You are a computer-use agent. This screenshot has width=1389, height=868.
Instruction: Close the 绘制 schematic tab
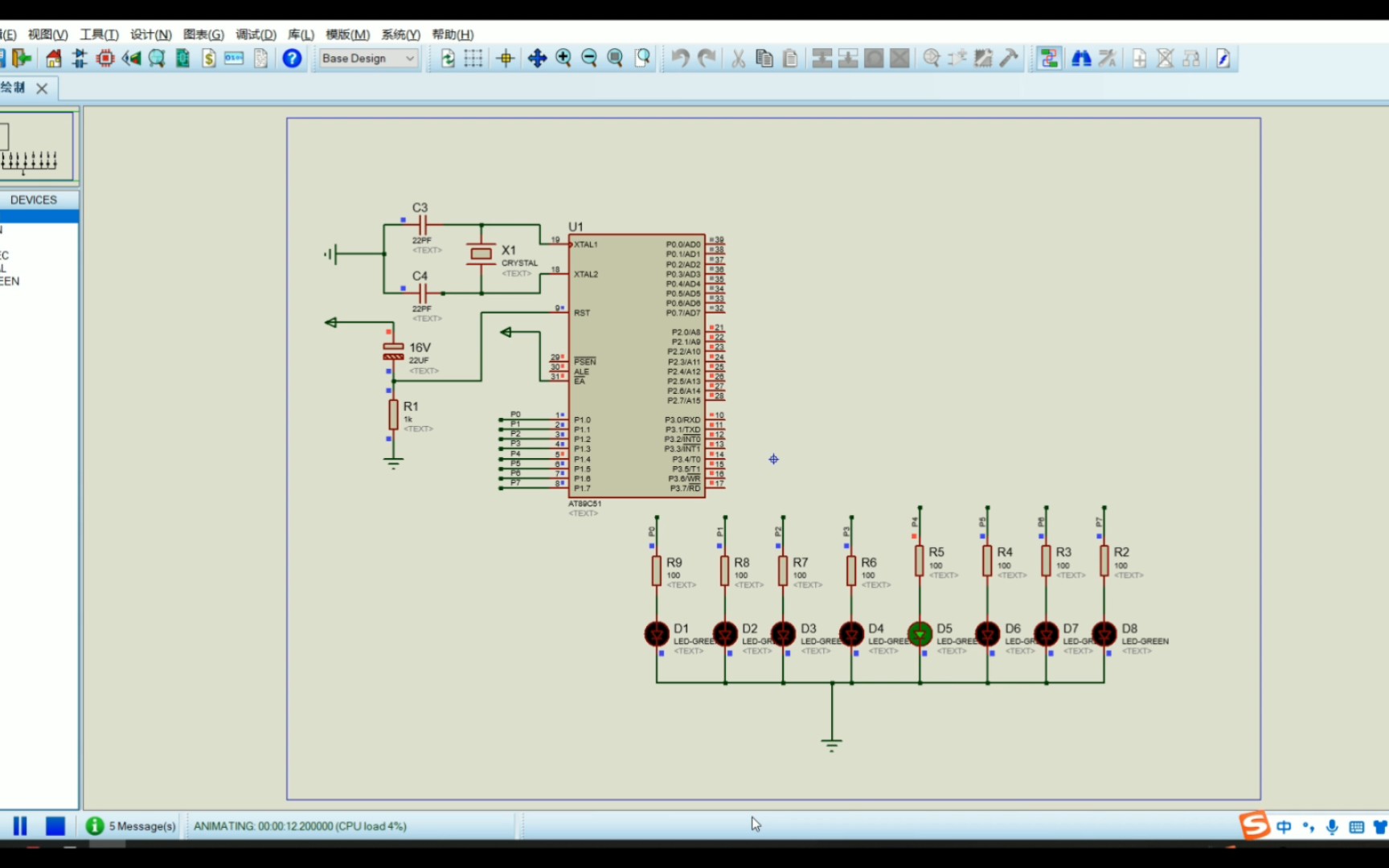tap(42, 88)
